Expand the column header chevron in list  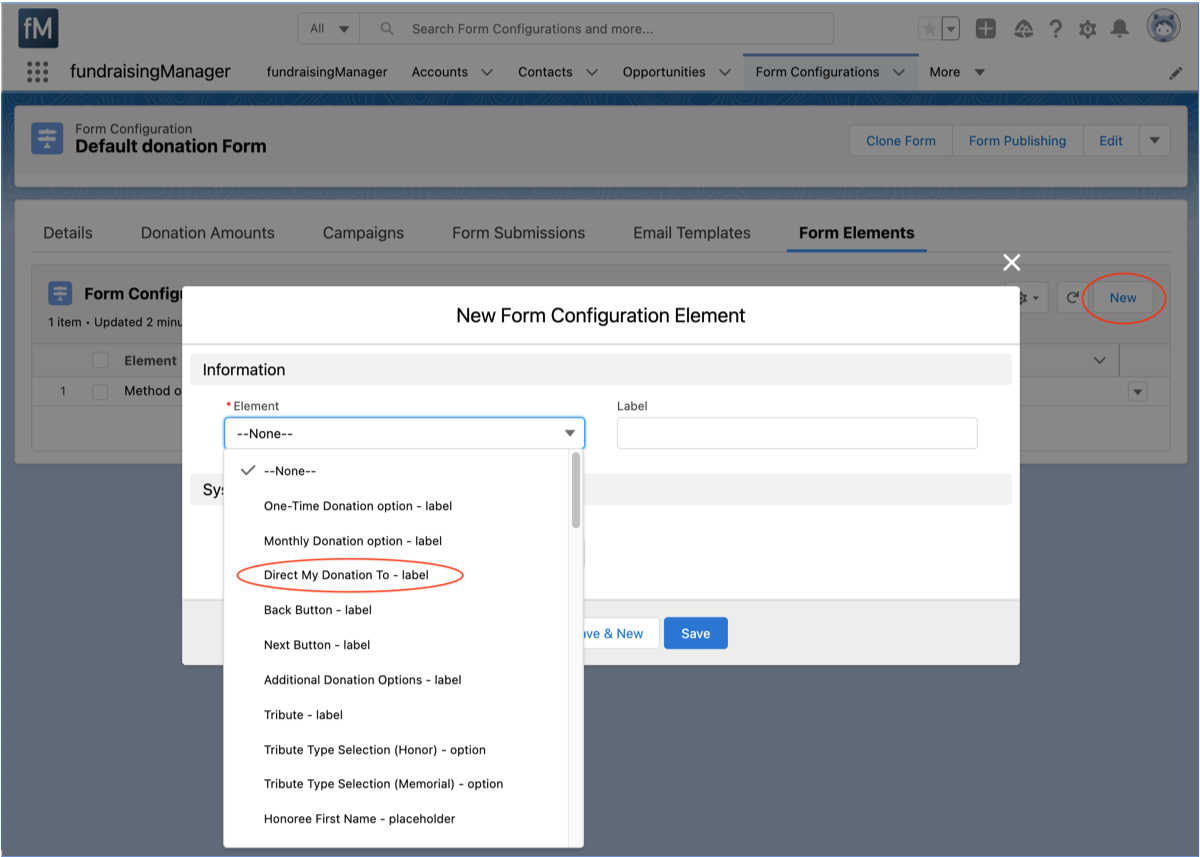click(x=1100, y=360)
